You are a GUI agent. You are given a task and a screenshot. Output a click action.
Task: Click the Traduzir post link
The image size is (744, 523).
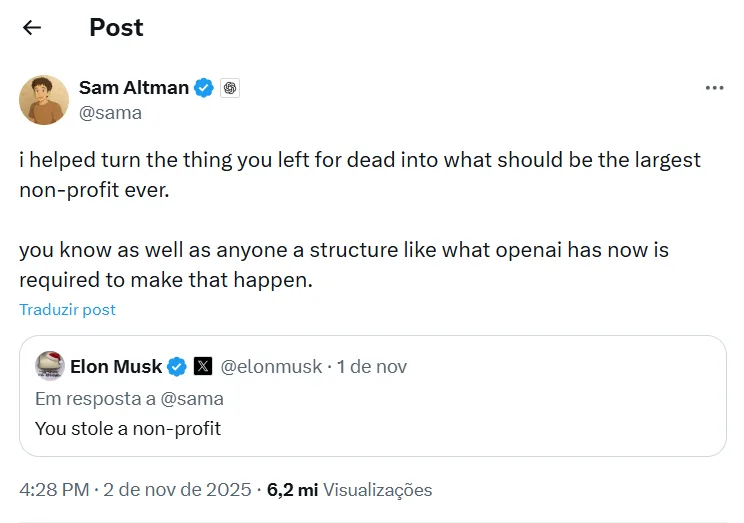[67, 310]
